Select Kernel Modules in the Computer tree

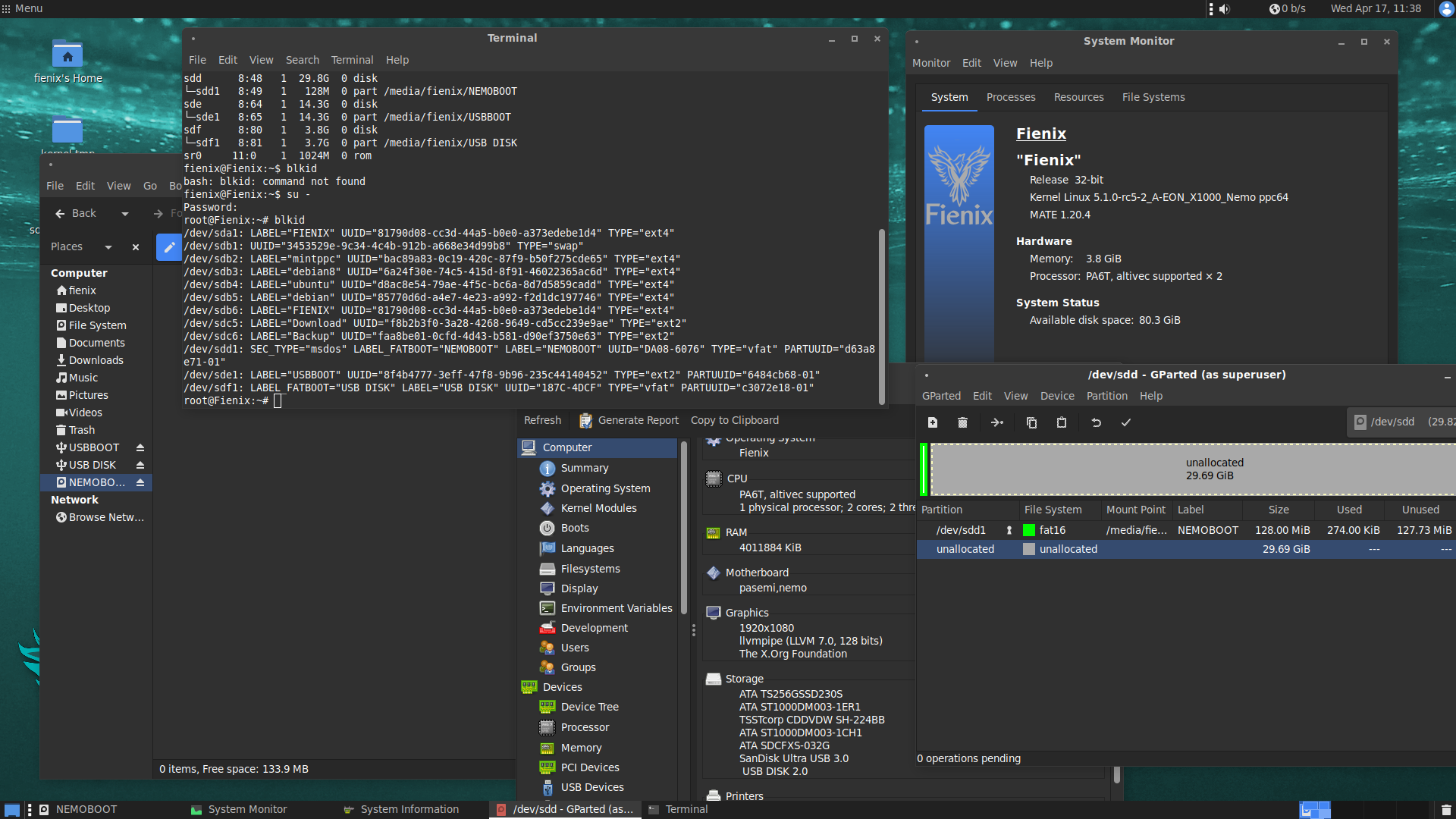[598, 508]
